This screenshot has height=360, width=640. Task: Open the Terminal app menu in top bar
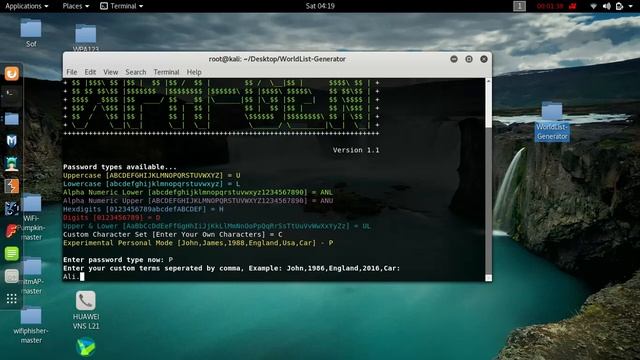pyautogui.click(x=122, y=6)
